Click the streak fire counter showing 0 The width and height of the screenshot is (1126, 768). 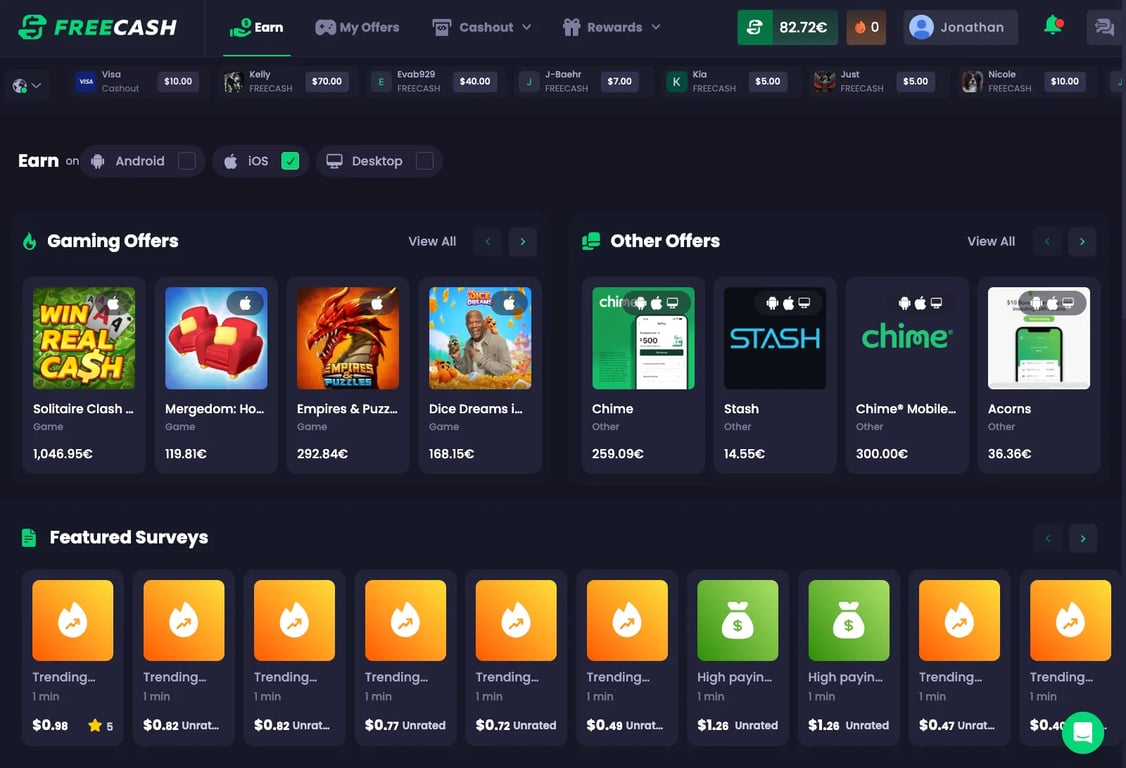coord(866,27)
